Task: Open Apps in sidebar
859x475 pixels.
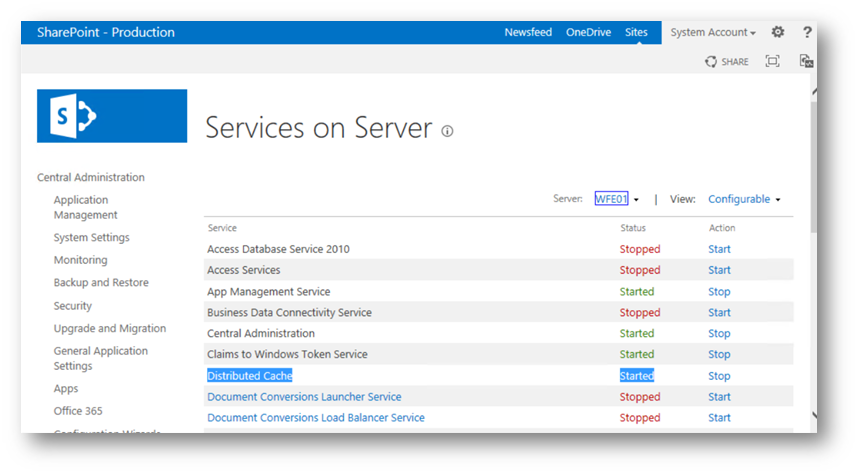Action: pos(66,388)
